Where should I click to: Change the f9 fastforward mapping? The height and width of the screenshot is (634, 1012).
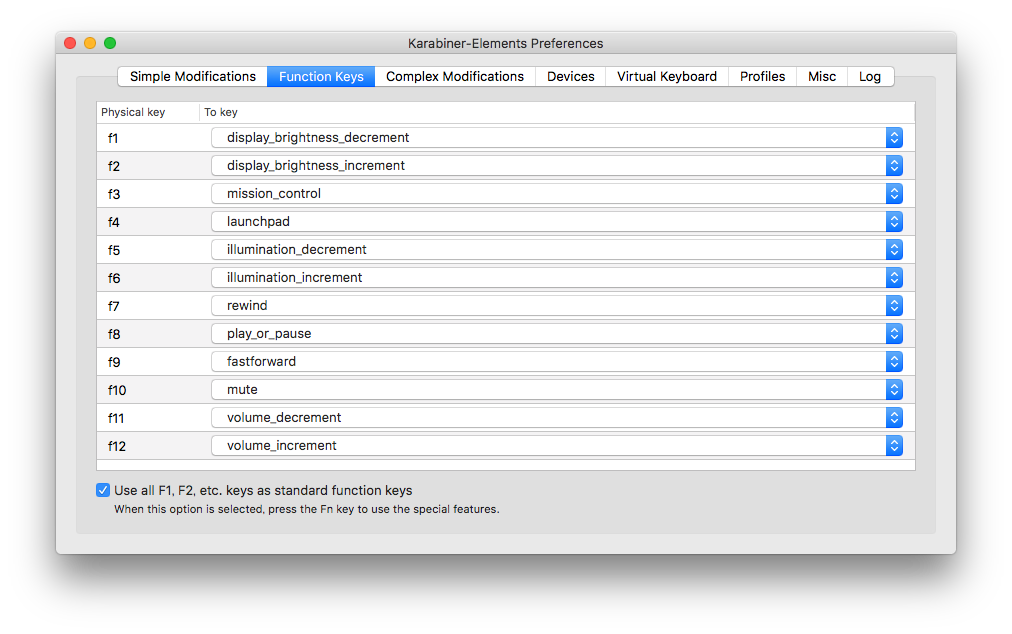(557, 362)
